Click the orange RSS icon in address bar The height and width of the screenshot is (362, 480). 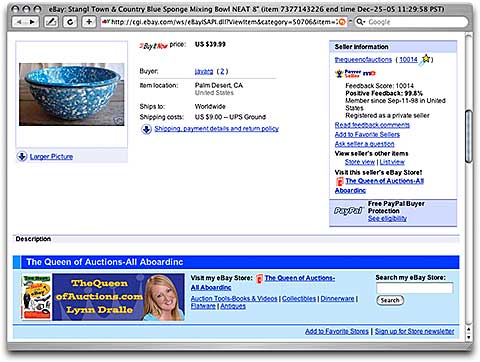[342, 22]
